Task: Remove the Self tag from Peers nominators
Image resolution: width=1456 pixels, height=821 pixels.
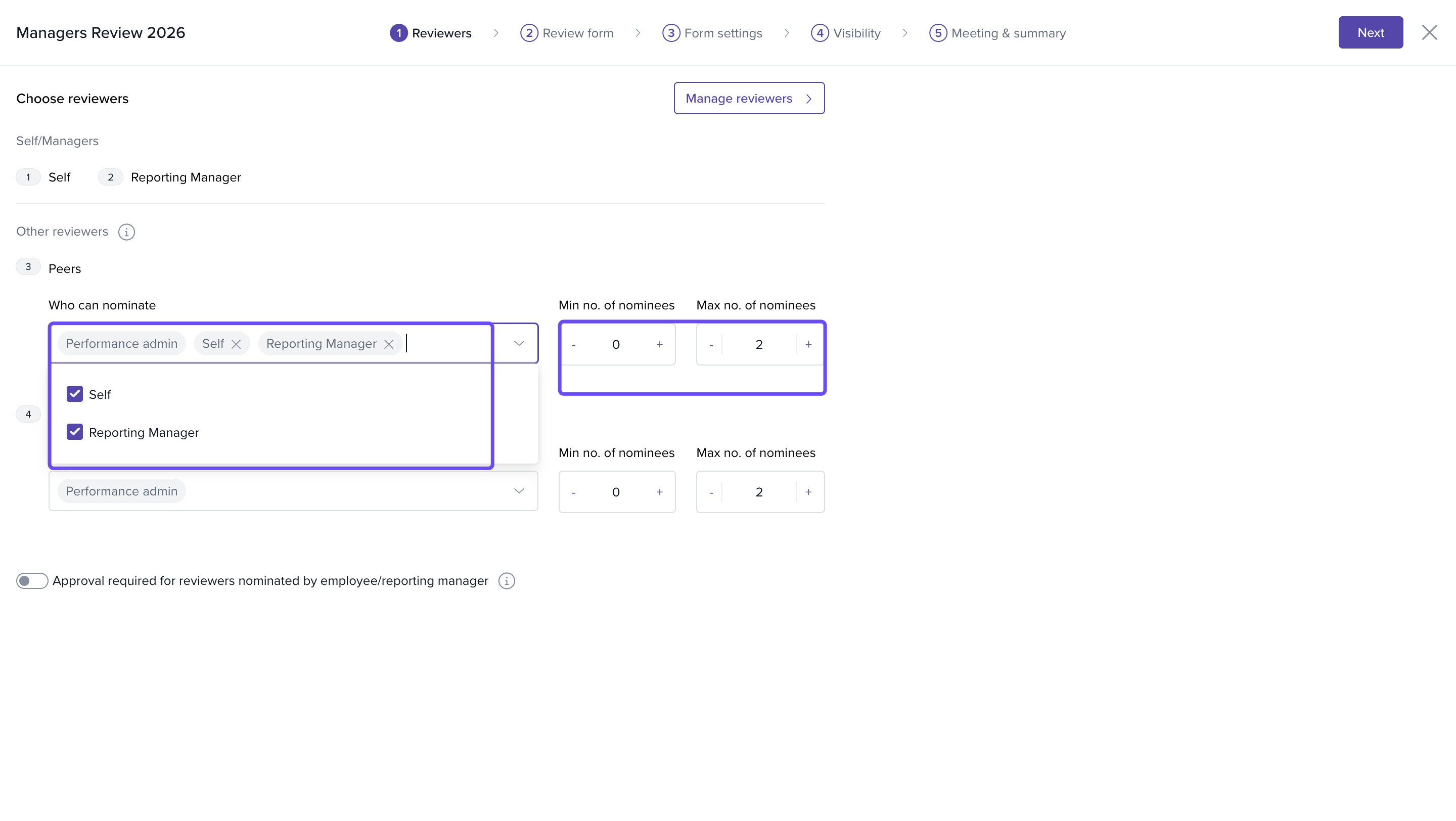Action: pos(236,344)
